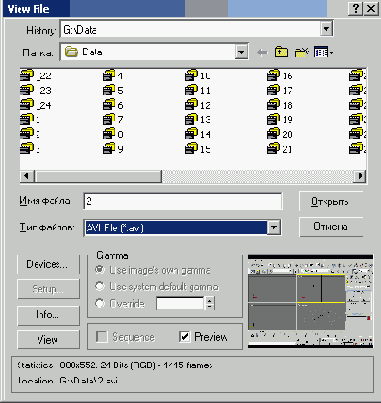Enable the Sequence checkbox

[x=102, y=337]
